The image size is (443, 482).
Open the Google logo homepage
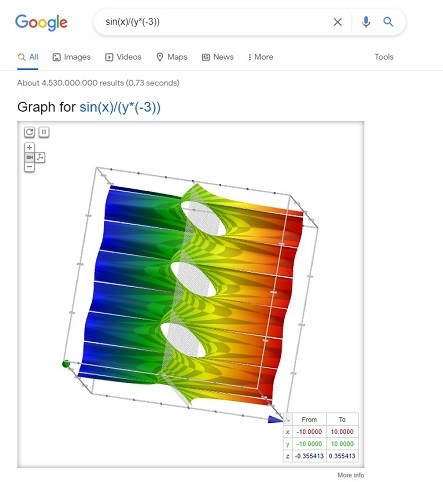click(41, 22)
